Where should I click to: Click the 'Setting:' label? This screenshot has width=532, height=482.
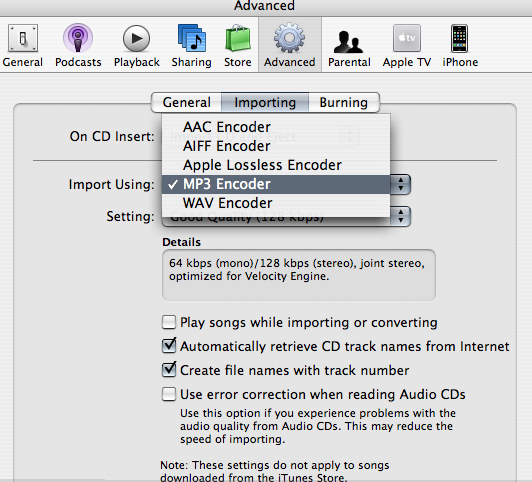point(131,216)
